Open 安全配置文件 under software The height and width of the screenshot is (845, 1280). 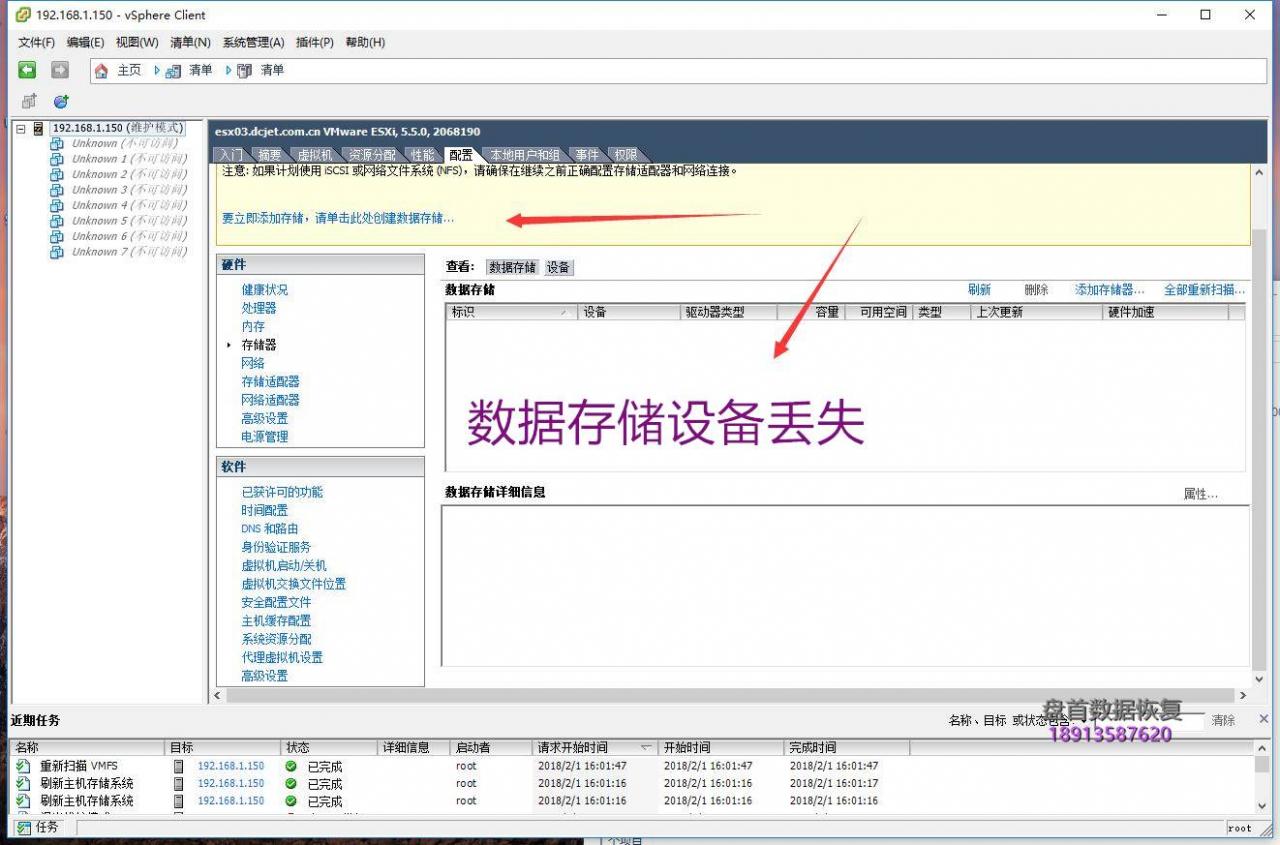point(276,603)
